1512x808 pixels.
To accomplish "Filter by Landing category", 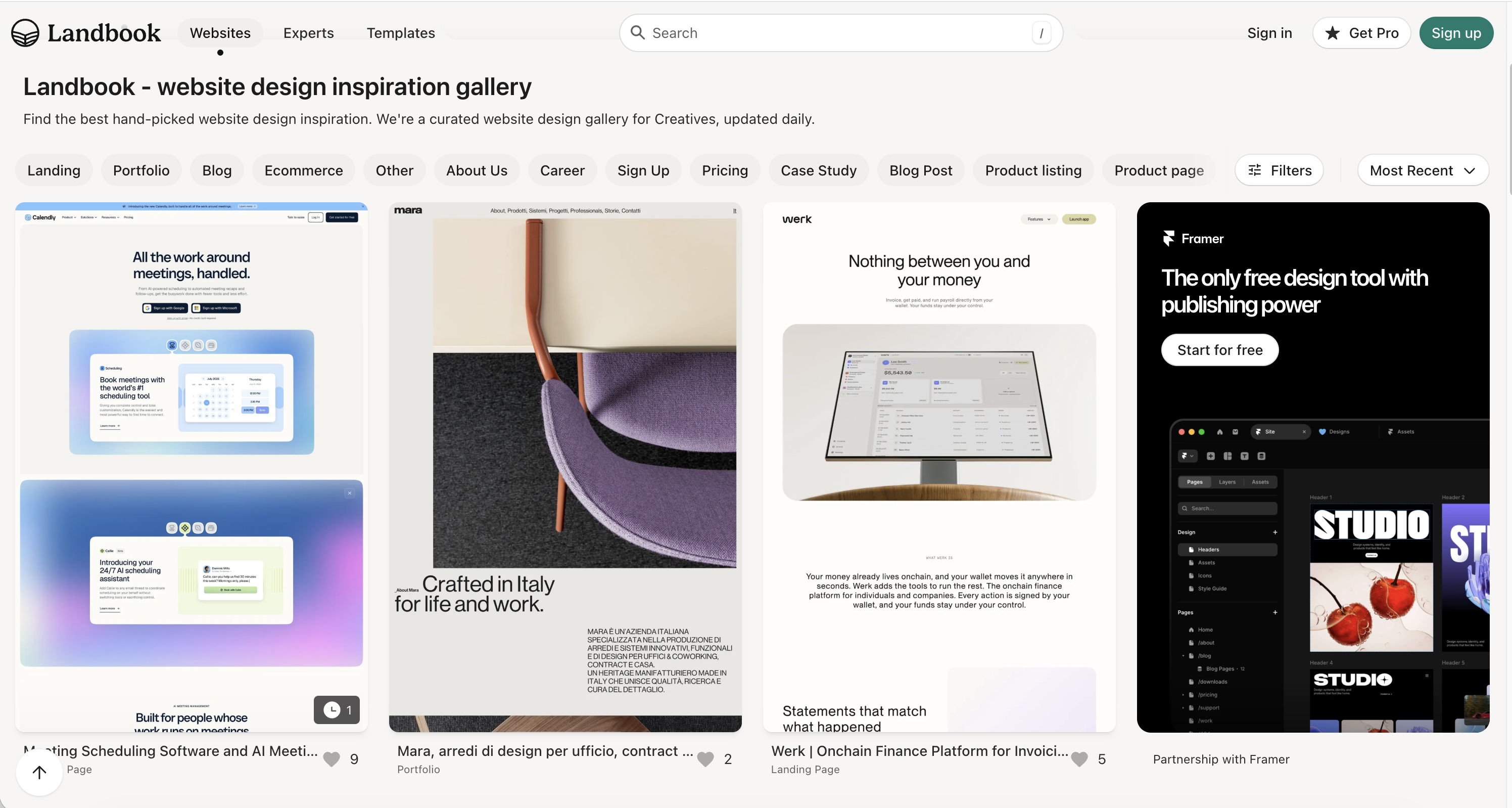I will (54, 170).
